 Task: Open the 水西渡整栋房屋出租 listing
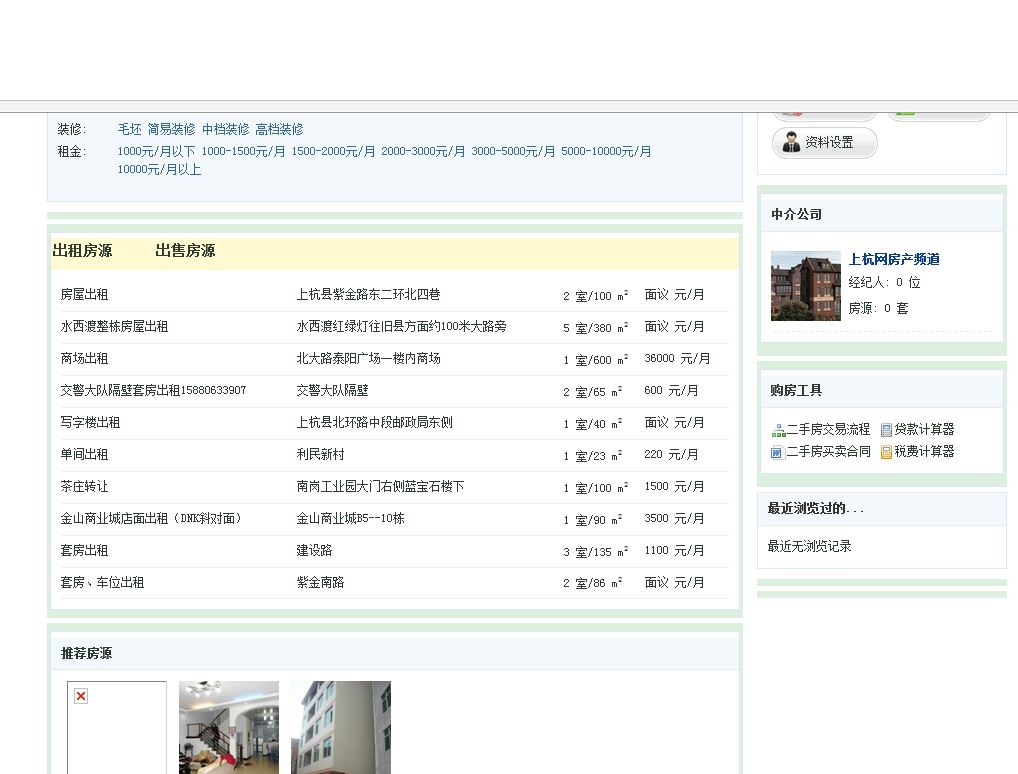pos(114,327)
